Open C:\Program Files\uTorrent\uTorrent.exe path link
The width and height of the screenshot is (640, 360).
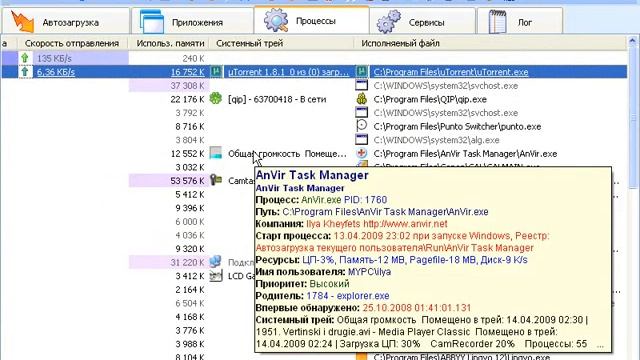click(x=451, y=72)
